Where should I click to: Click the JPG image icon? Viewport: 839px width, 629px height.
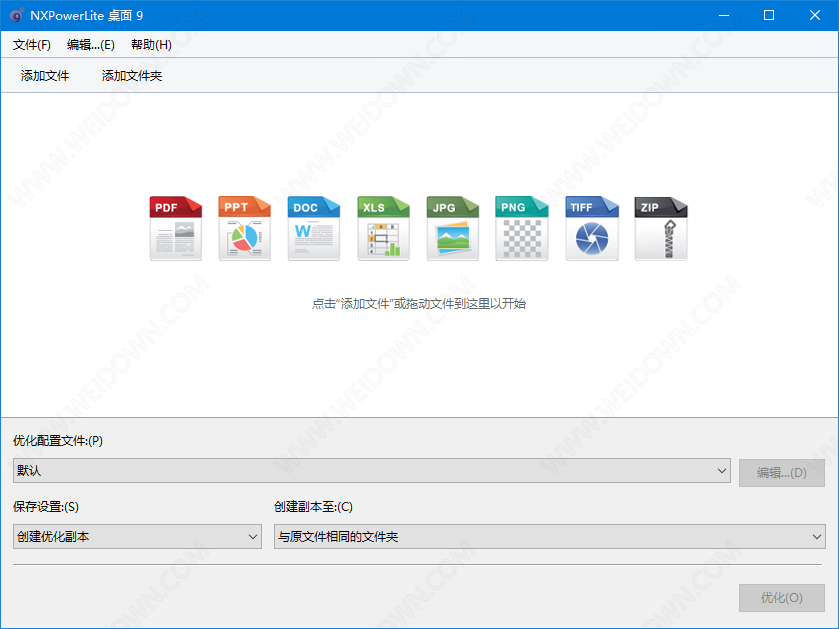coord(453,229)
